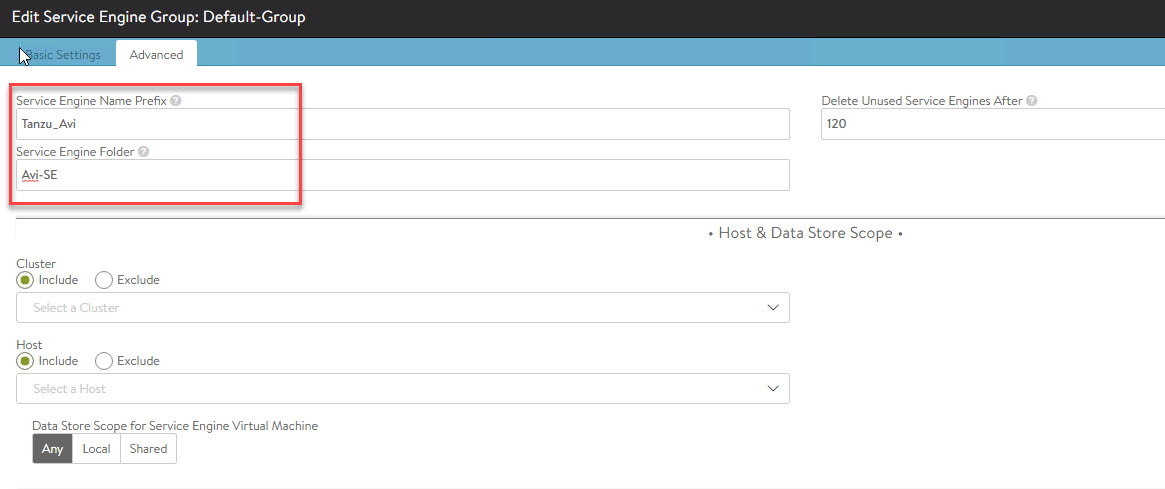
Task: Set data store scope to Any
Action: [53, 449]
